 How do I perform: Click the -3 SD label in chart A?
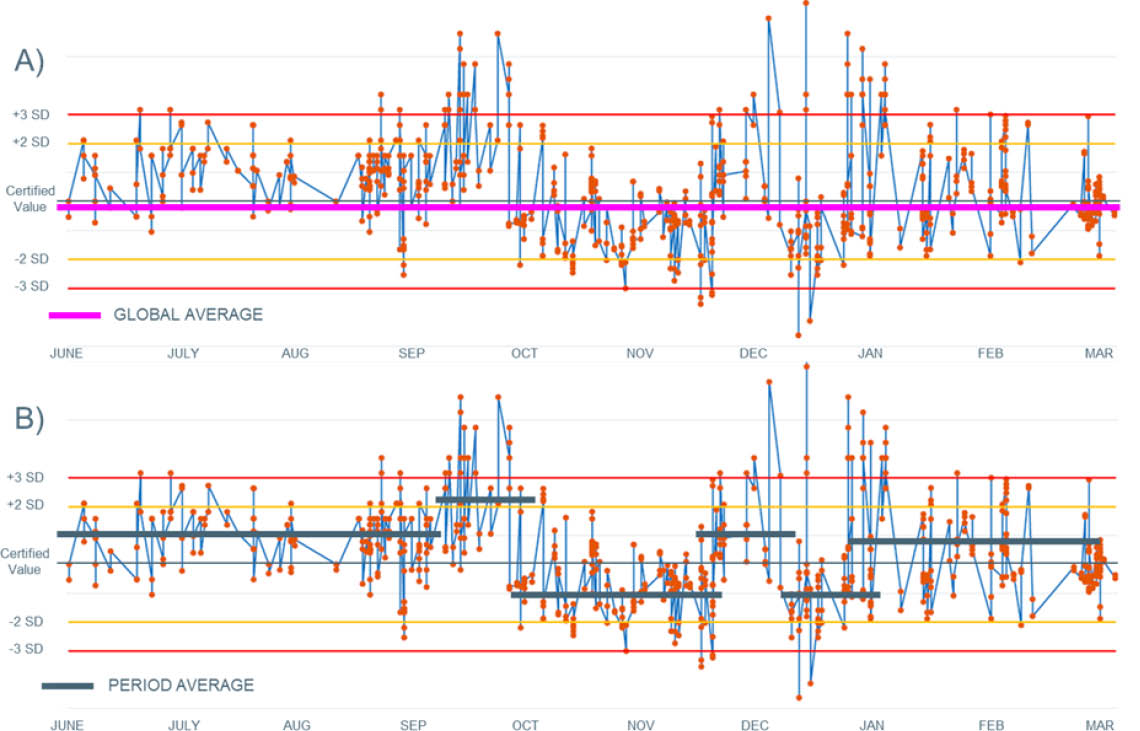coord(30,287)
